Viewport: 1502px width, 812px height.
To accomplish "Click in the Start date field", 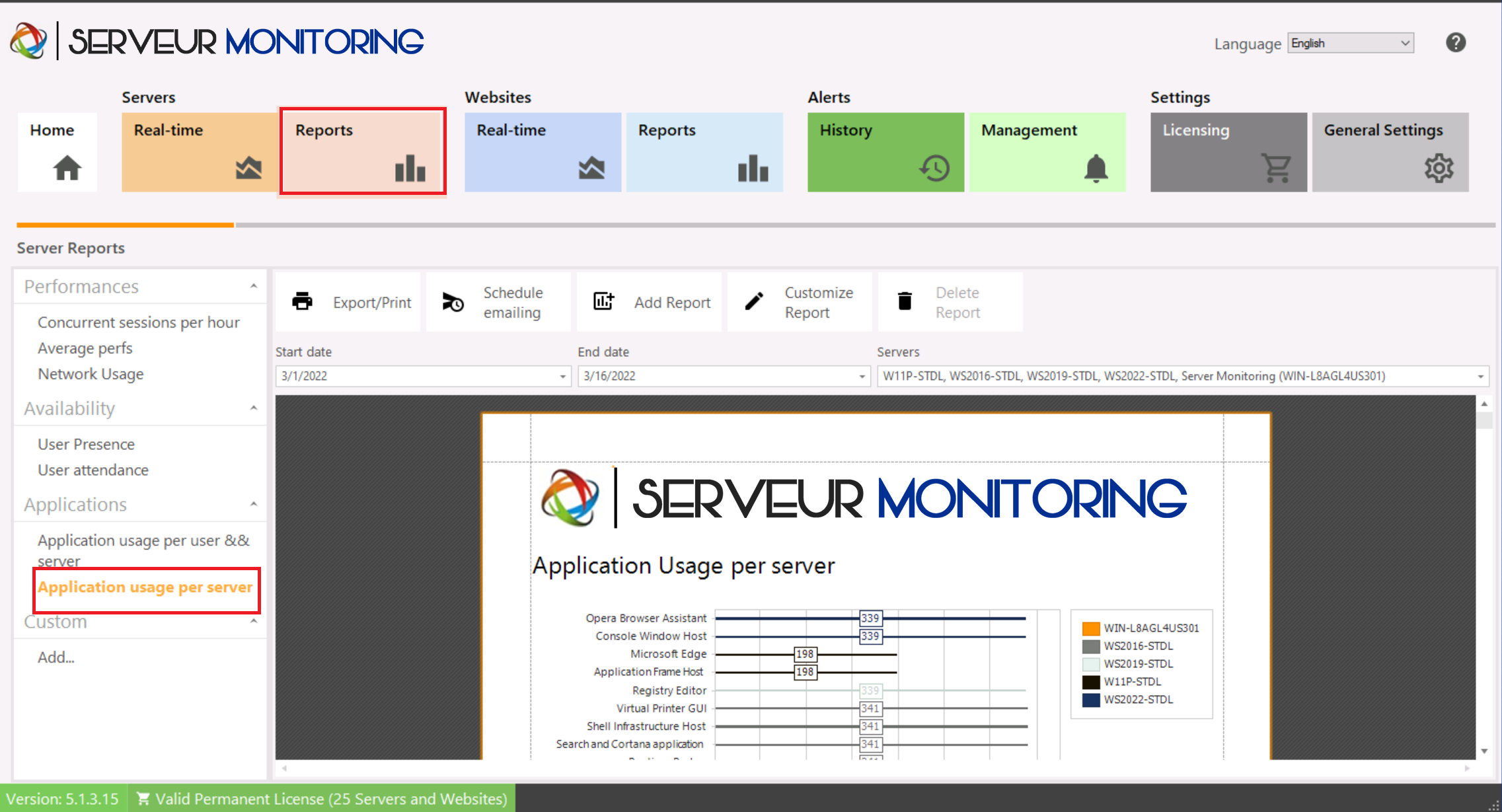I will 423,377.
